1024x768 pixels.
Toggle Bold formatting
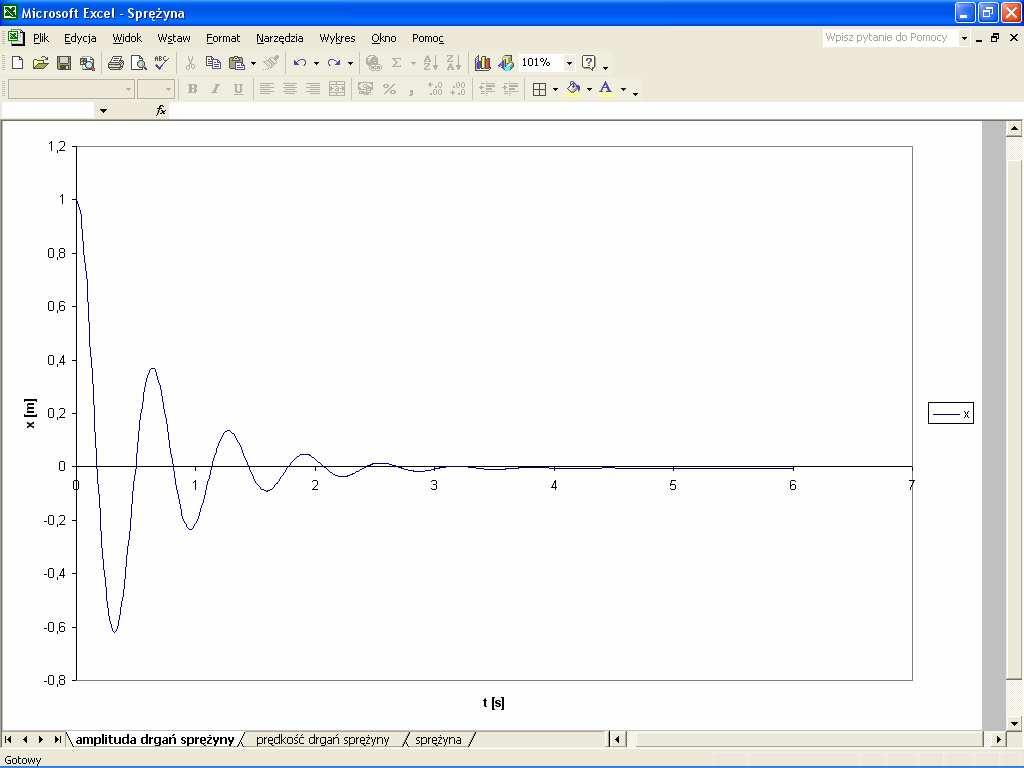point(192,89)
